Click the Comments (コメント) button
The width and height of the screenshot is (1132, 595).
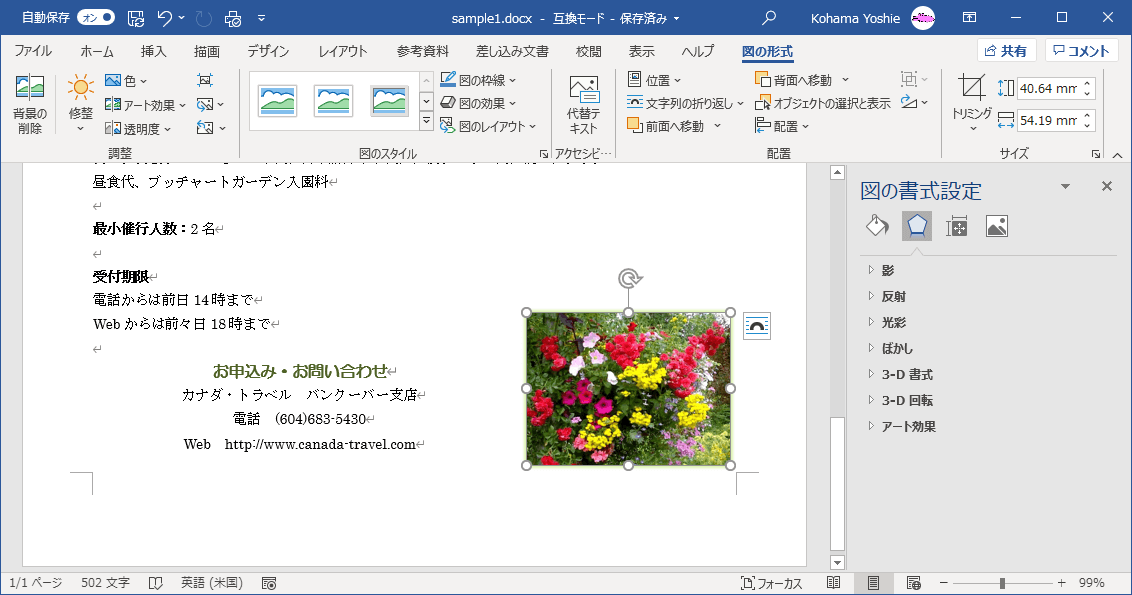pos(1081,51)
